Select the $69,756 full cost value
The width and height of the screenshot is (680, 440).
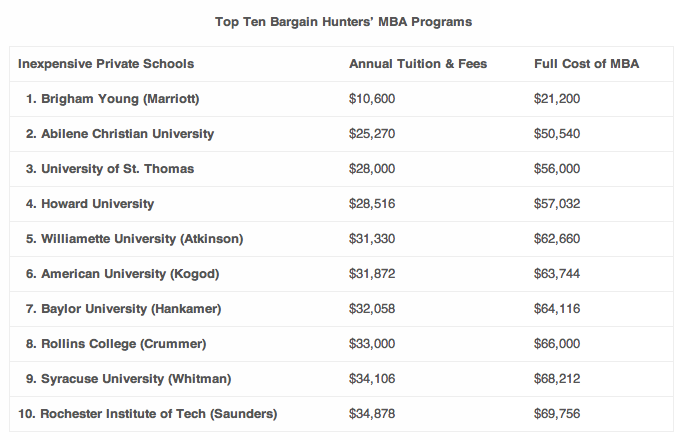click(x=557, y=414)
